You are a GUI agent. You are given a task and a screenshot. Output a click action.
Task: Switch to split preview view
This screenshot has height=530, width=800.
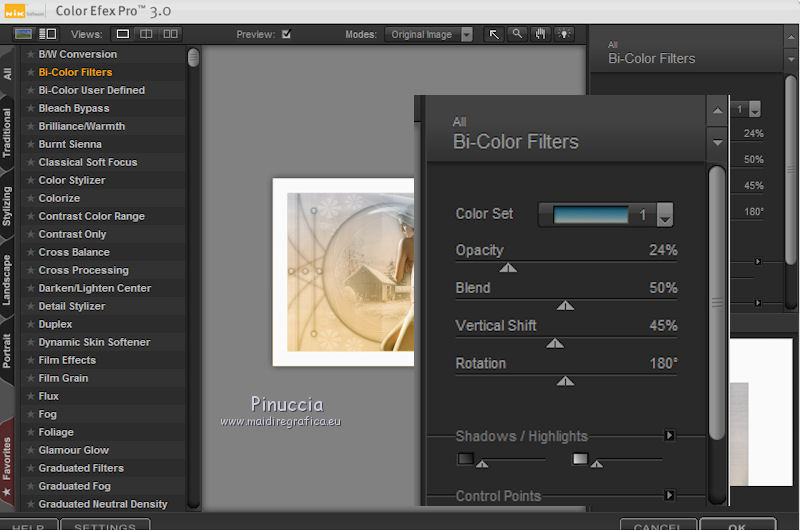(x=147, y=34)
